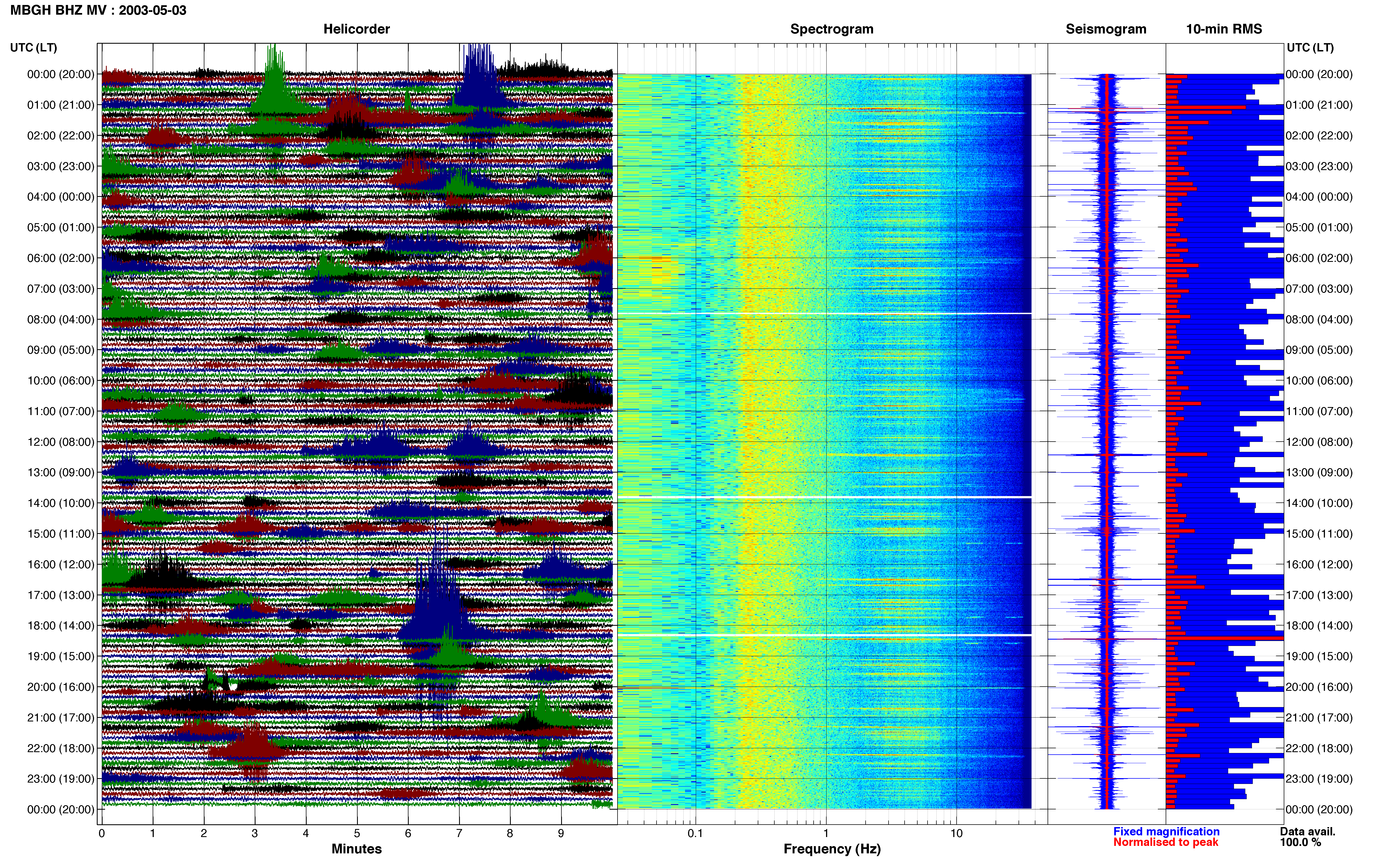
Task: Click the white gap line in spectrogram near 14:00
Action: pyautogui.click(x=824, y=497)
